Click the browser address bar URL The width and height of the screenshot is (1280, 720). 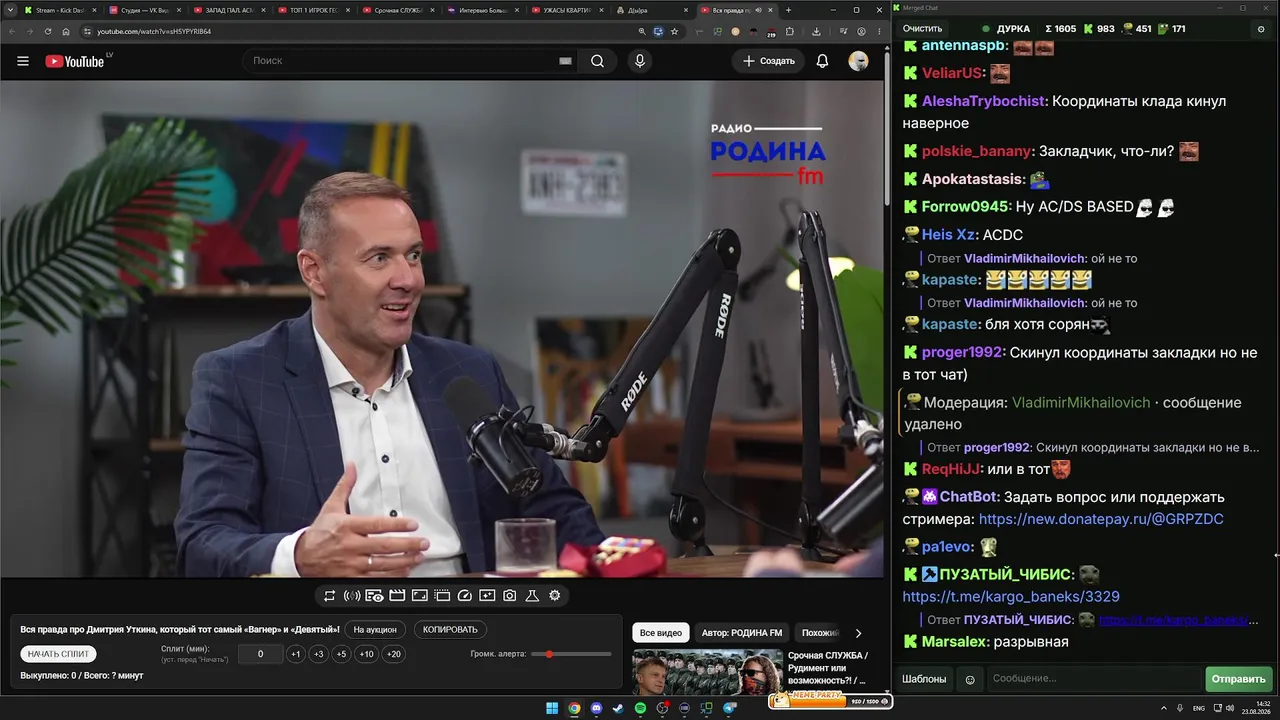[x=154, y=31]
